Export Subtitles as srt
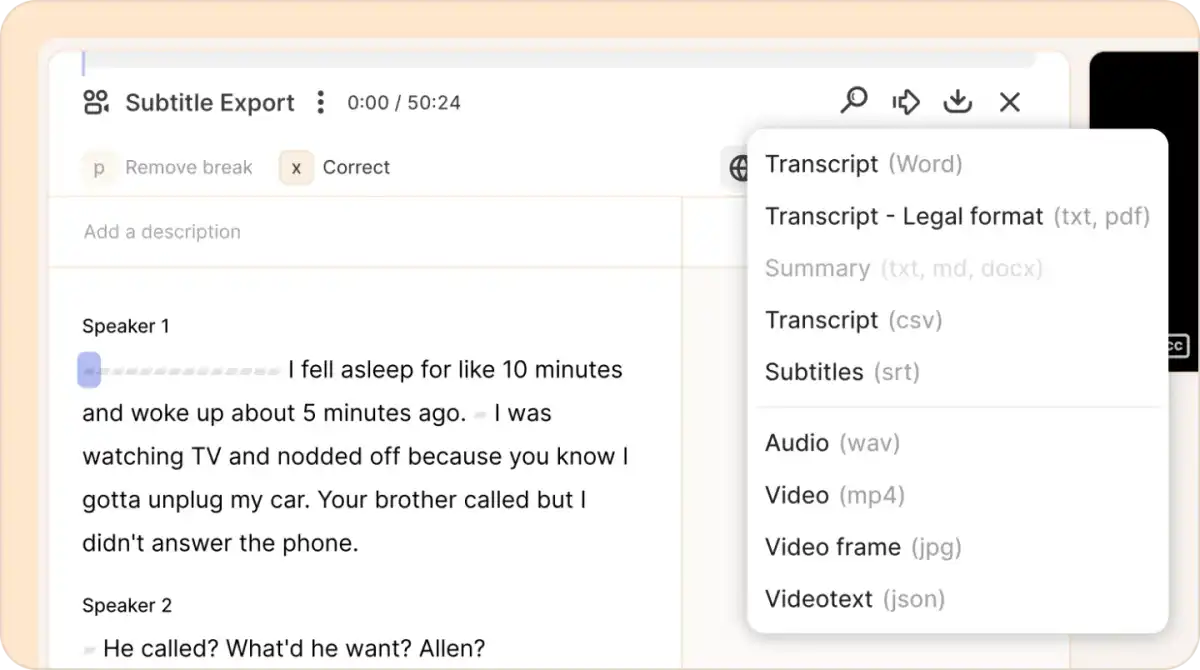The width and height of the screenshot is (1200, 670). tap(841, 372)
